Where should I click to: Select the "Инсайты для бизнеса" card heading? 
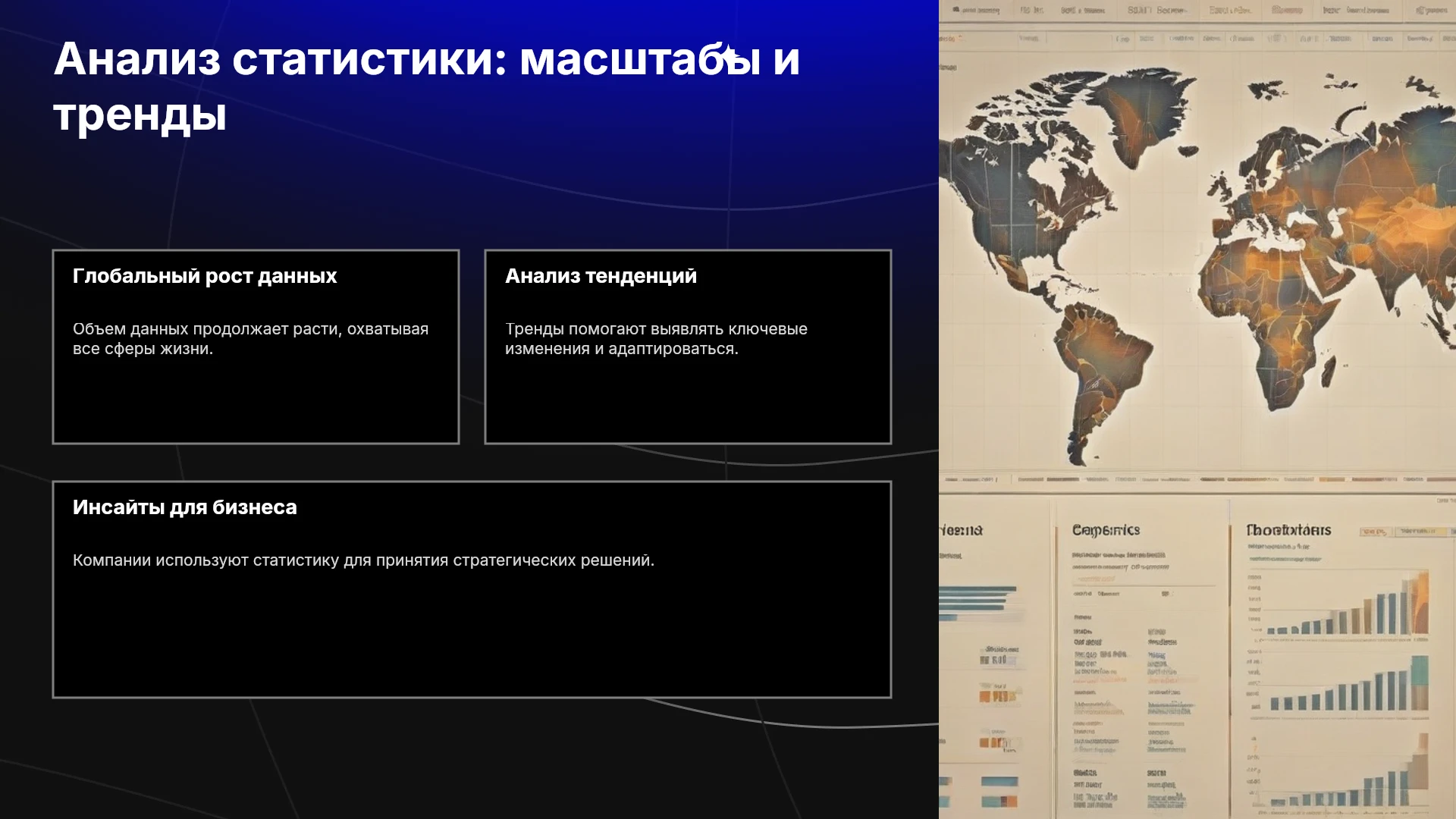tap(185, 507)
